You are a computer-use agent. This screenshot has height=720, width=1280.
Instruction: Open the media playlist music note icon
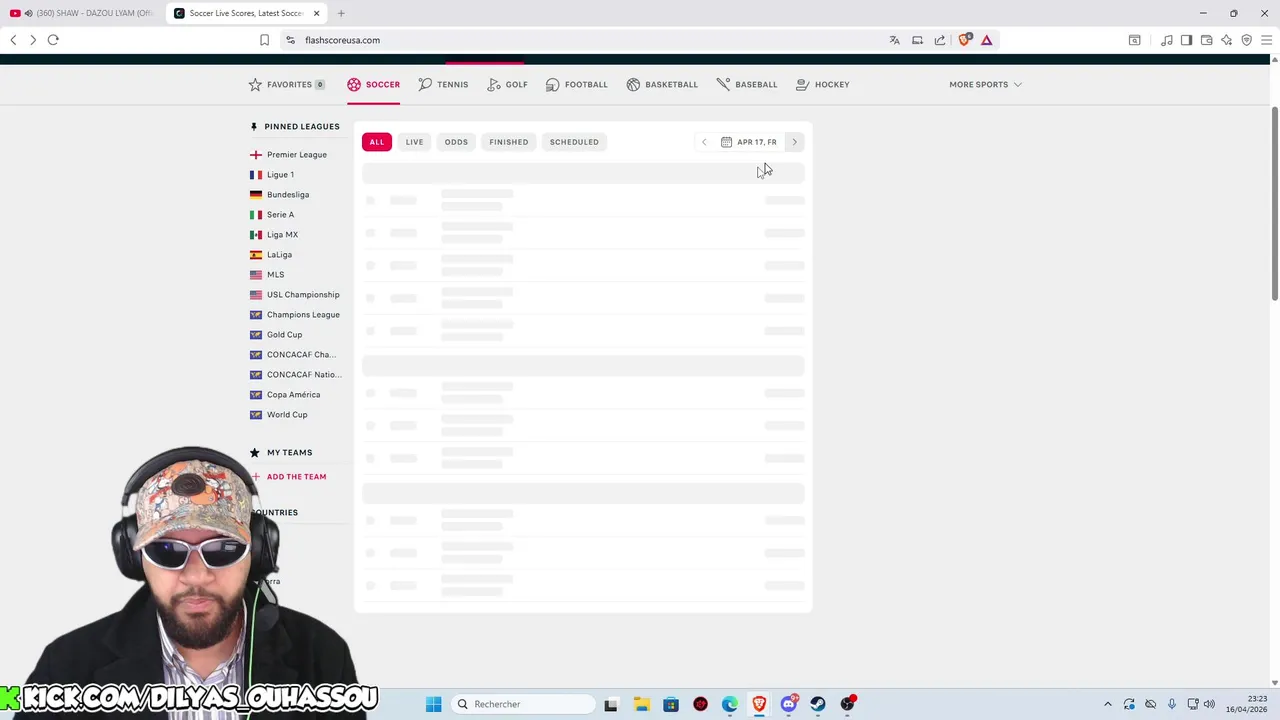(1166, 40)
